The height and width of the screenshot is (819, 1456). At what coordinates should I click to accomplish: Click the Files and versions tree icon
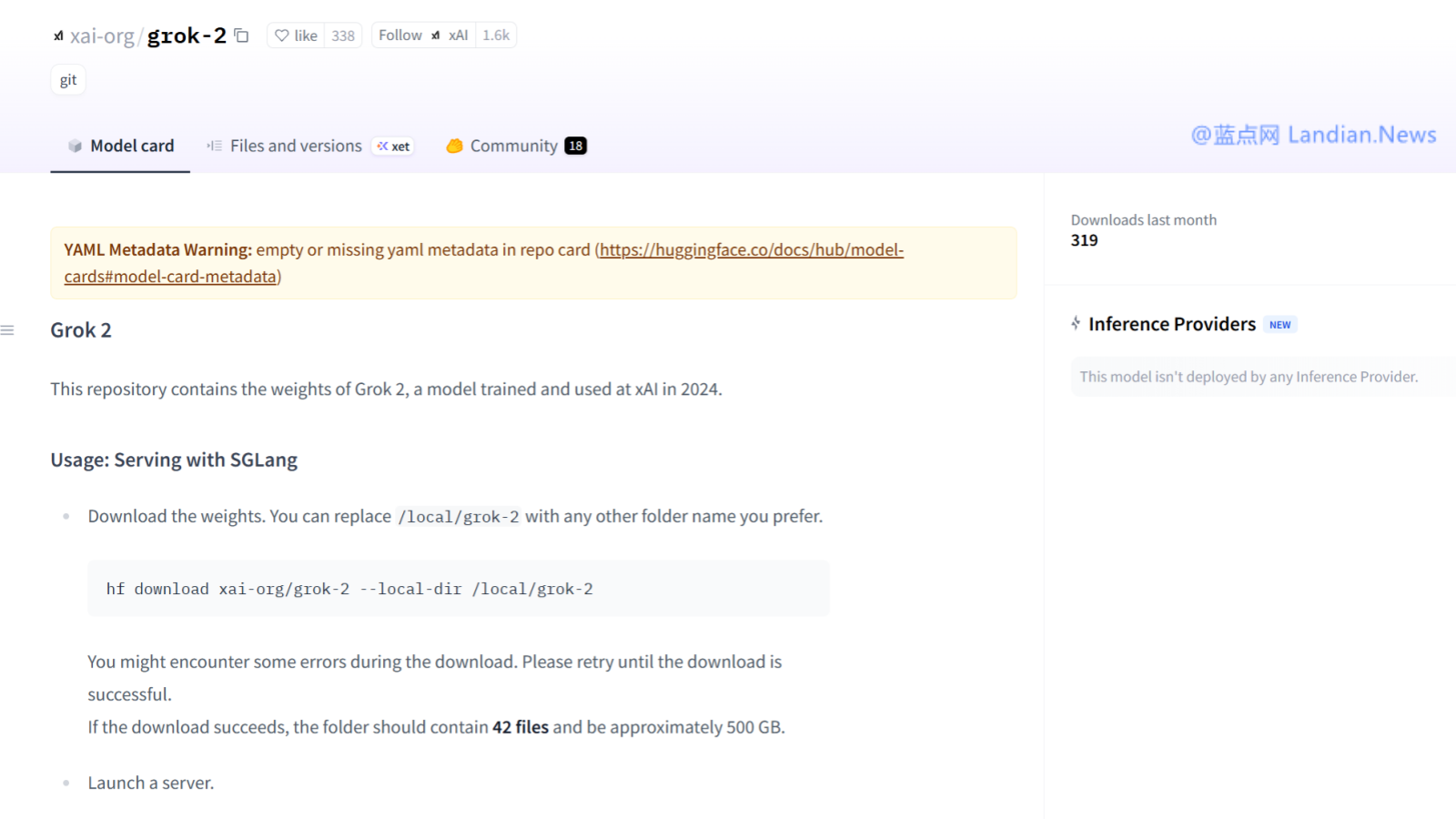click(x=215, y=146)
